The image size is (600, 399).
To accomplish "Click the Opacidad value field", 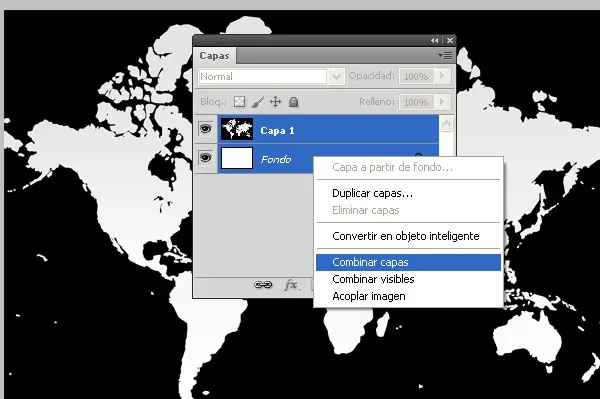I will point(416,77).
